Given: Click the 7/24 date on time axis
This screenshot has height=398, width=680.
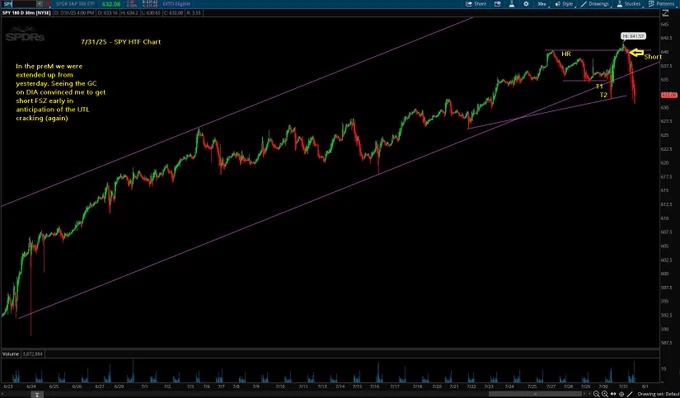Looking at the screenshot, I should click(x=509, y=386).
